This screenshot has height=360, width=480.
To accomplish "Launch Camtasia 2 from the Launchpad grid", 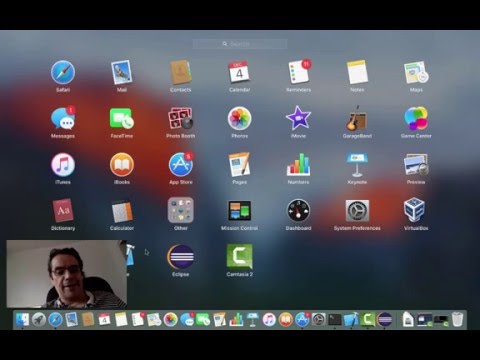I will coord(239,256).
